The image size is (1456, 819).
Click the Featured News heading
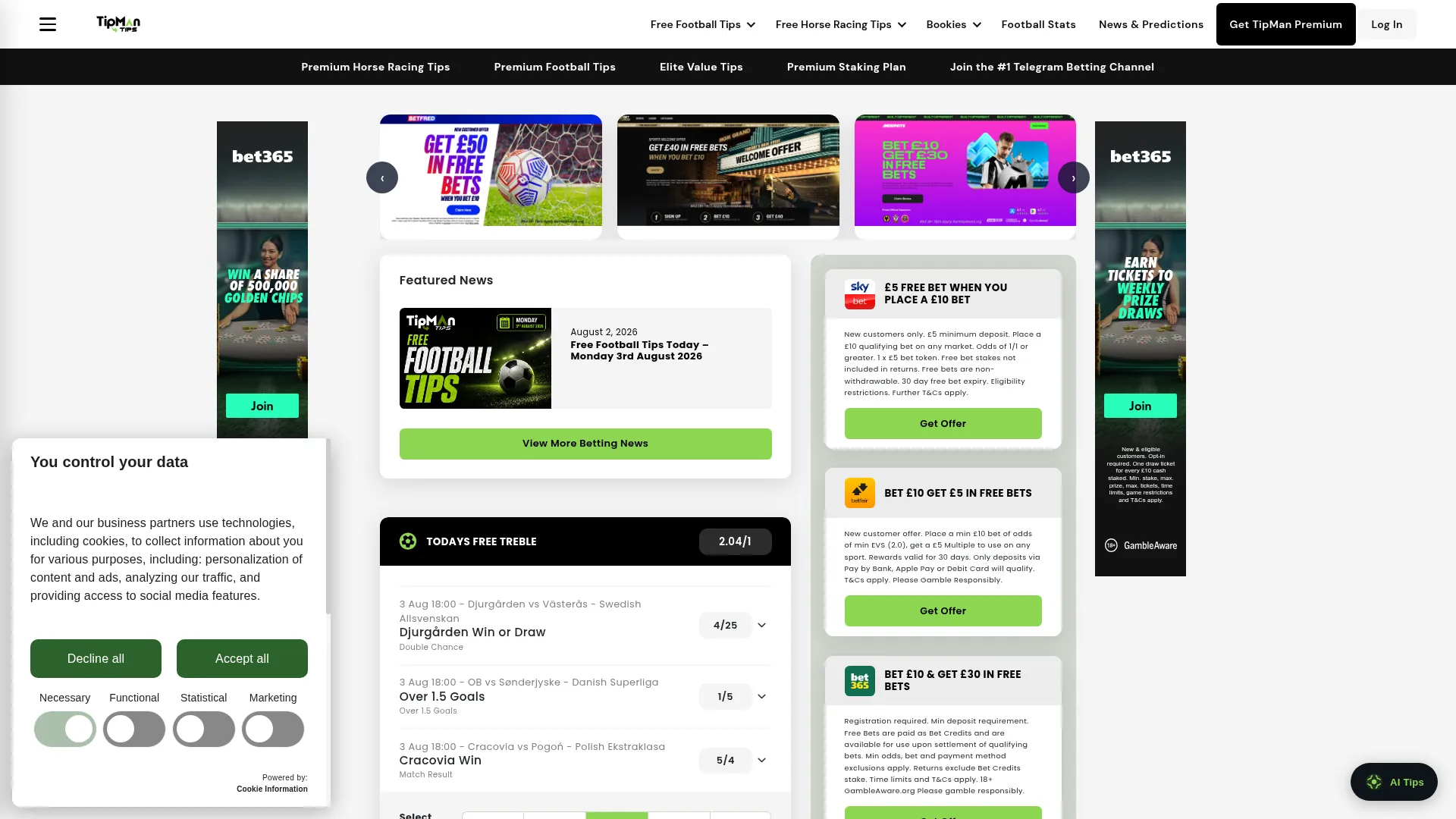pyautogui.click(x=446, y=281)
